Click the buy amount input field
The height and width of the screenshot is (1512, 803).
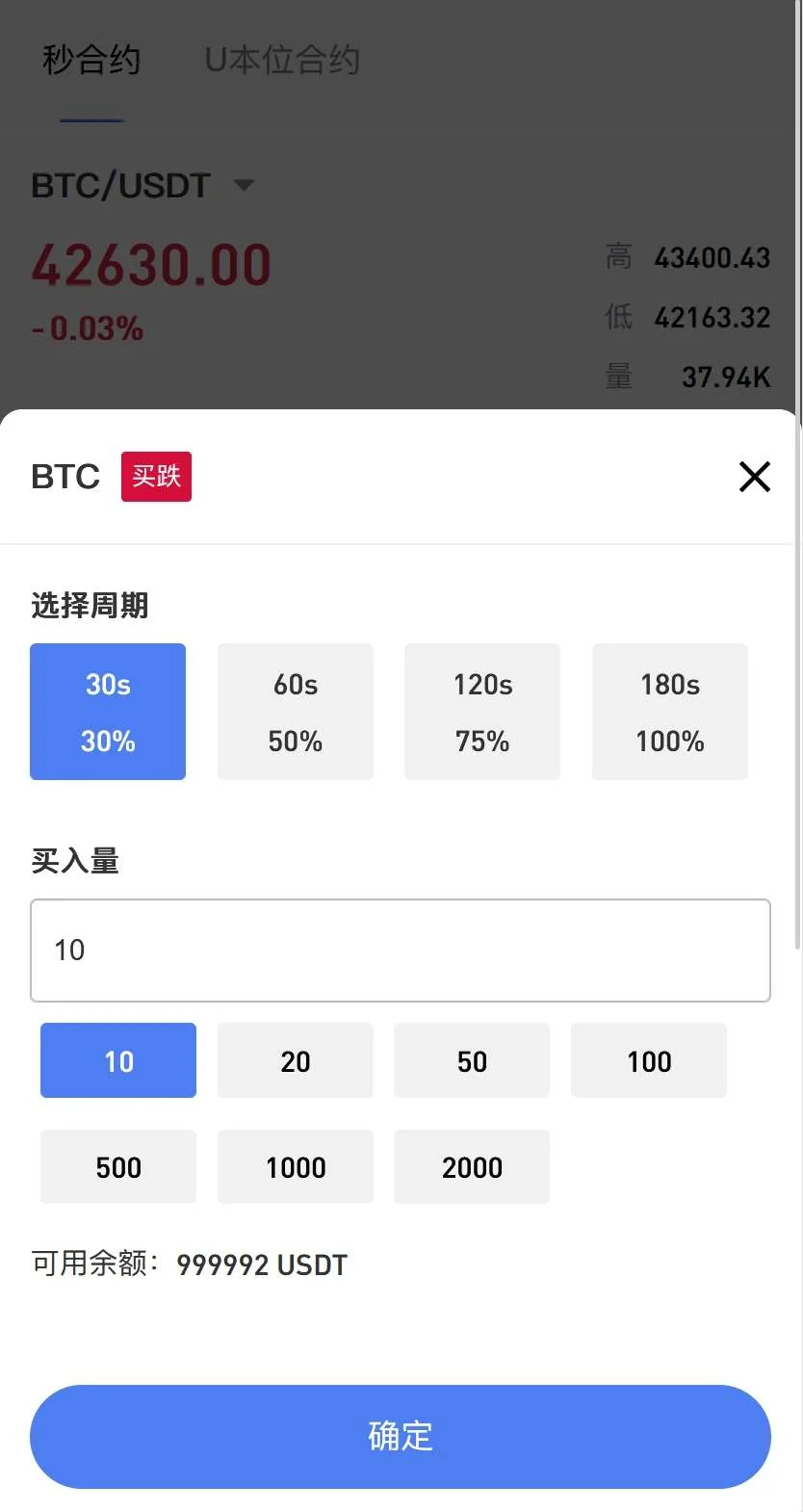pos(401,951)
